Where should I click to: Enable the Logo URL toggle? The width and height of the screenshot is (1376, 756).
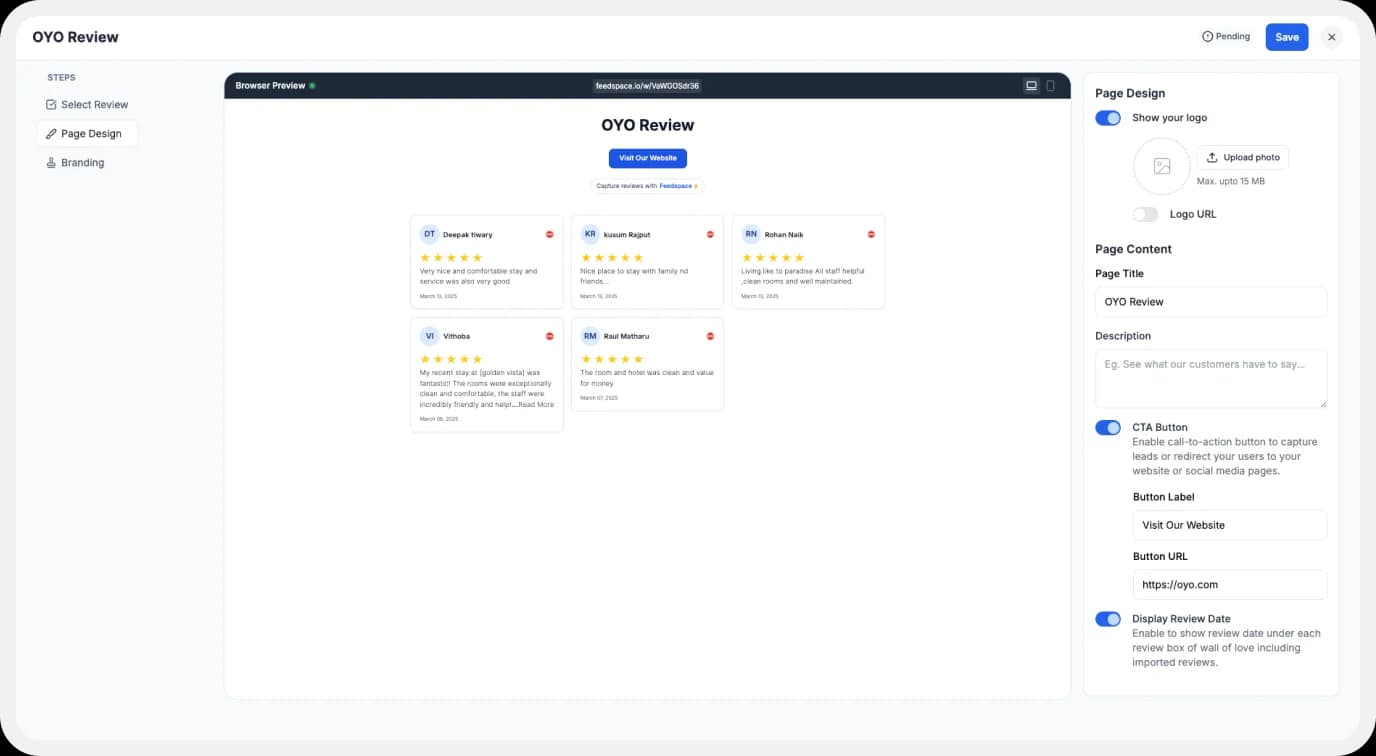tap(1146, 214)
